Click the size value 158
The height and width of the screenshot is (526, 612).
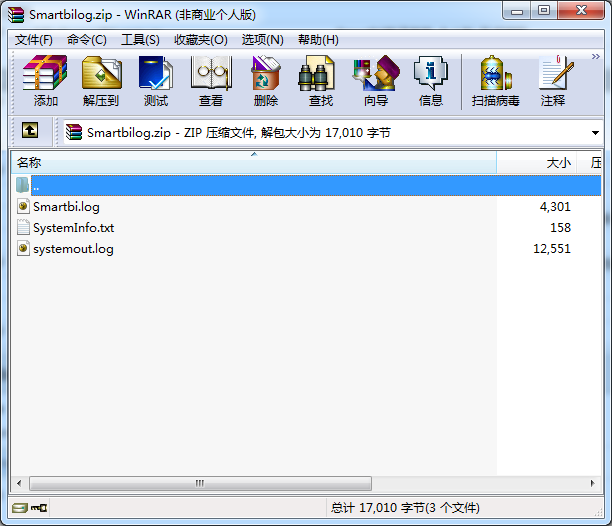tap(560, 227)
